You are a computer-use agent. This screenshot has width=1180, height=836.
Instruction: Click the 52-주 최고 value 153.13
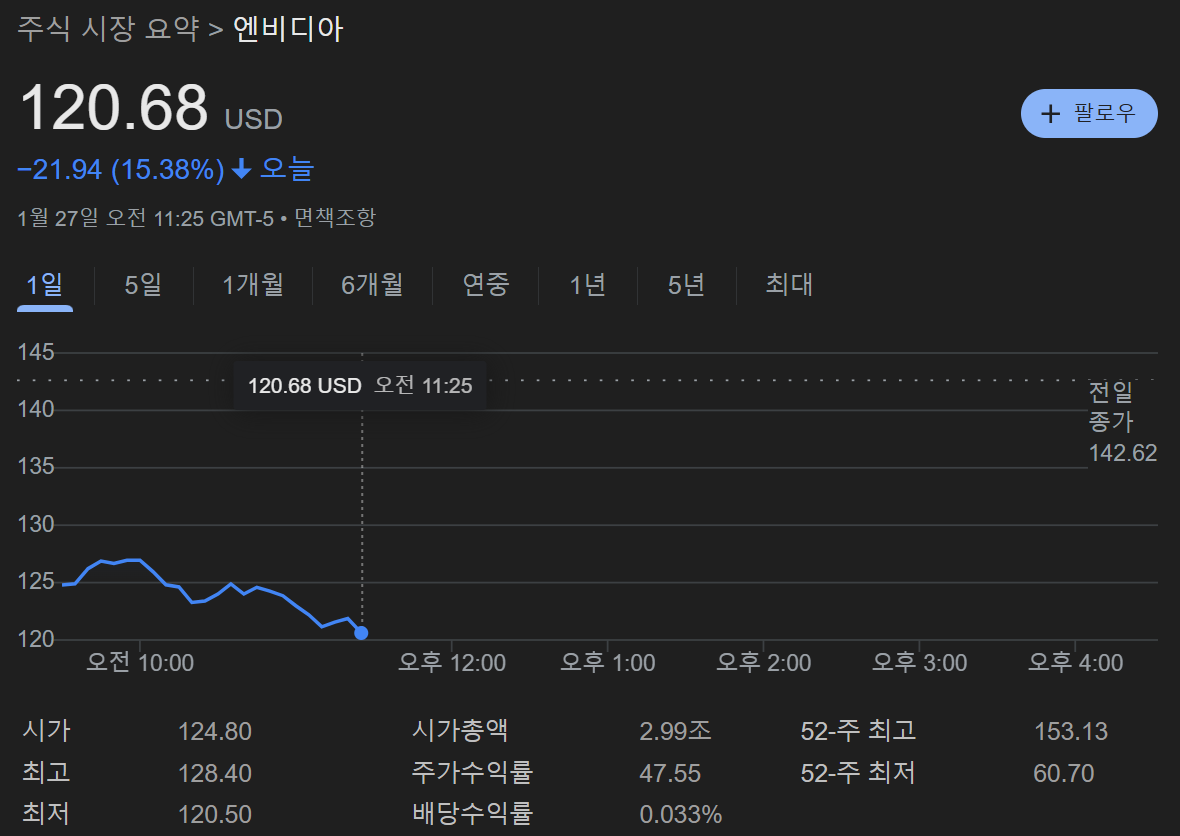pyautogui.click(x=1071, y=731)
